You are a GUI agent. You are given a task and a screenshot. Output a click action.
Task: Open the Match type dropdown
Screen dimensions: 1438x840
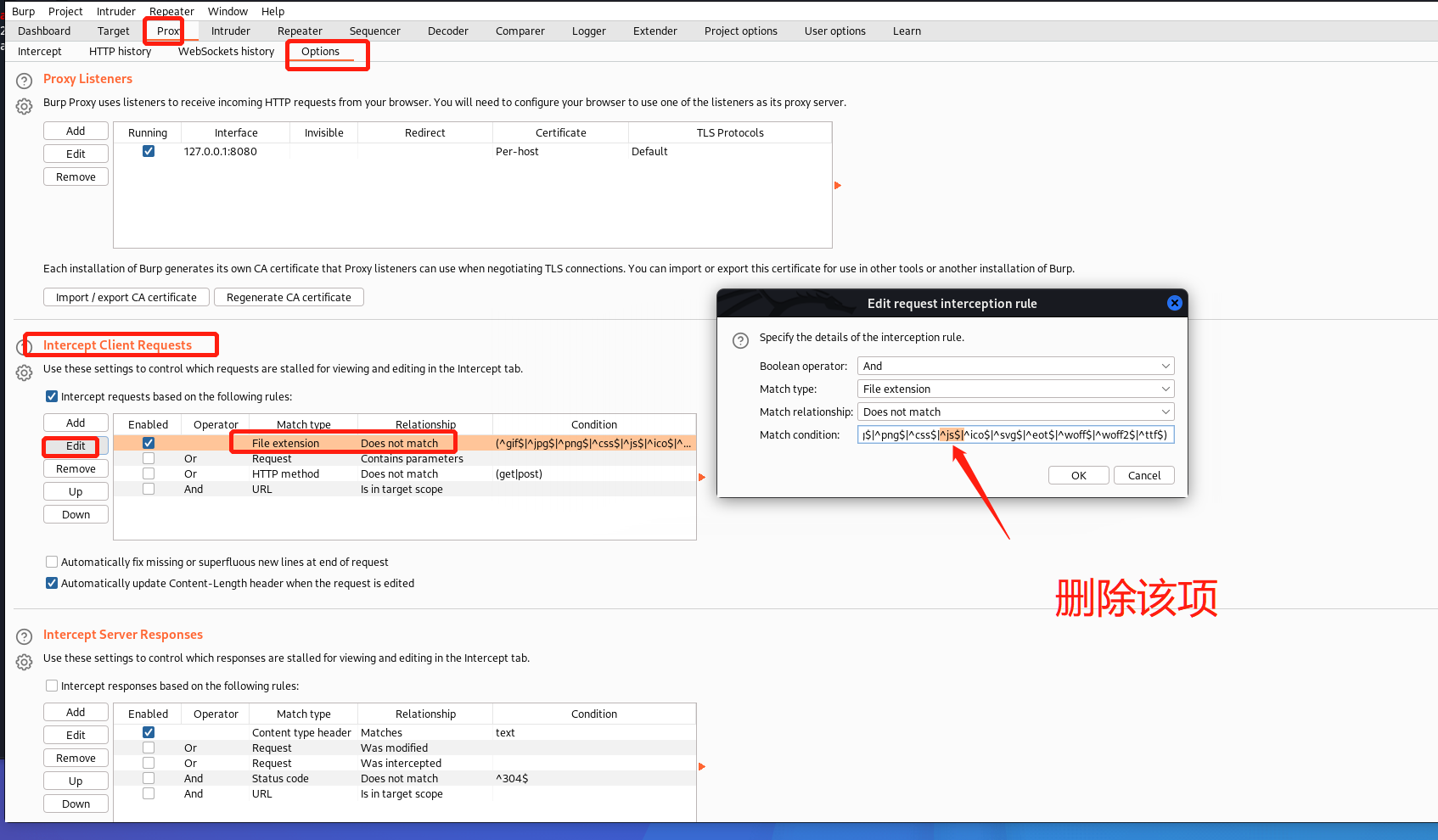click(1015, 389)
